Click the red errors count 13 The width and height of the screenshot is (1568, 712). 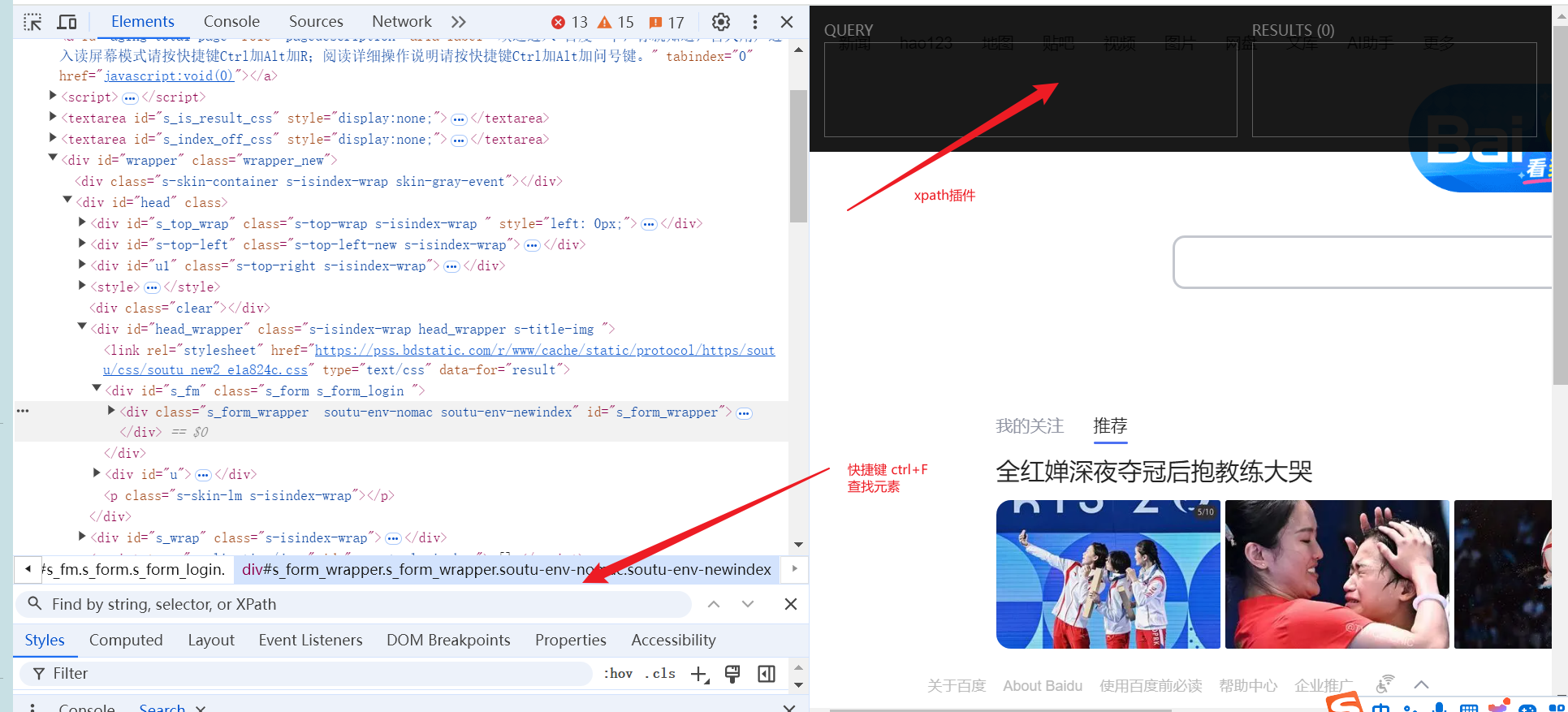click(x=570, y=22)
